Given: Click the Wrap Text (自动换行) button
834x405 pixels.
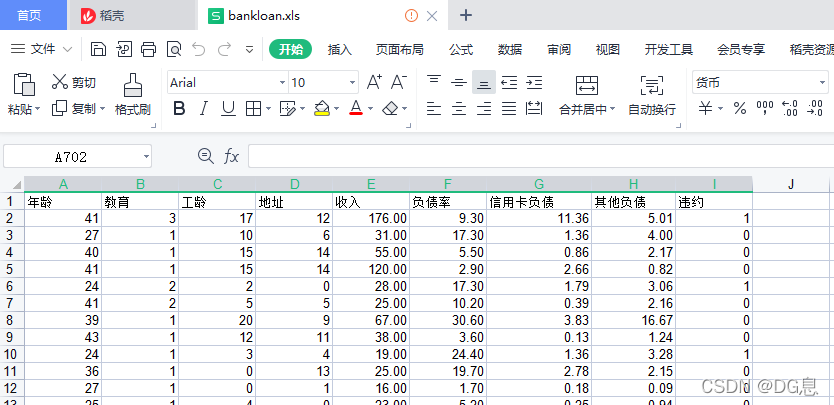Looking at the screenshot, I should coord(652,96).
